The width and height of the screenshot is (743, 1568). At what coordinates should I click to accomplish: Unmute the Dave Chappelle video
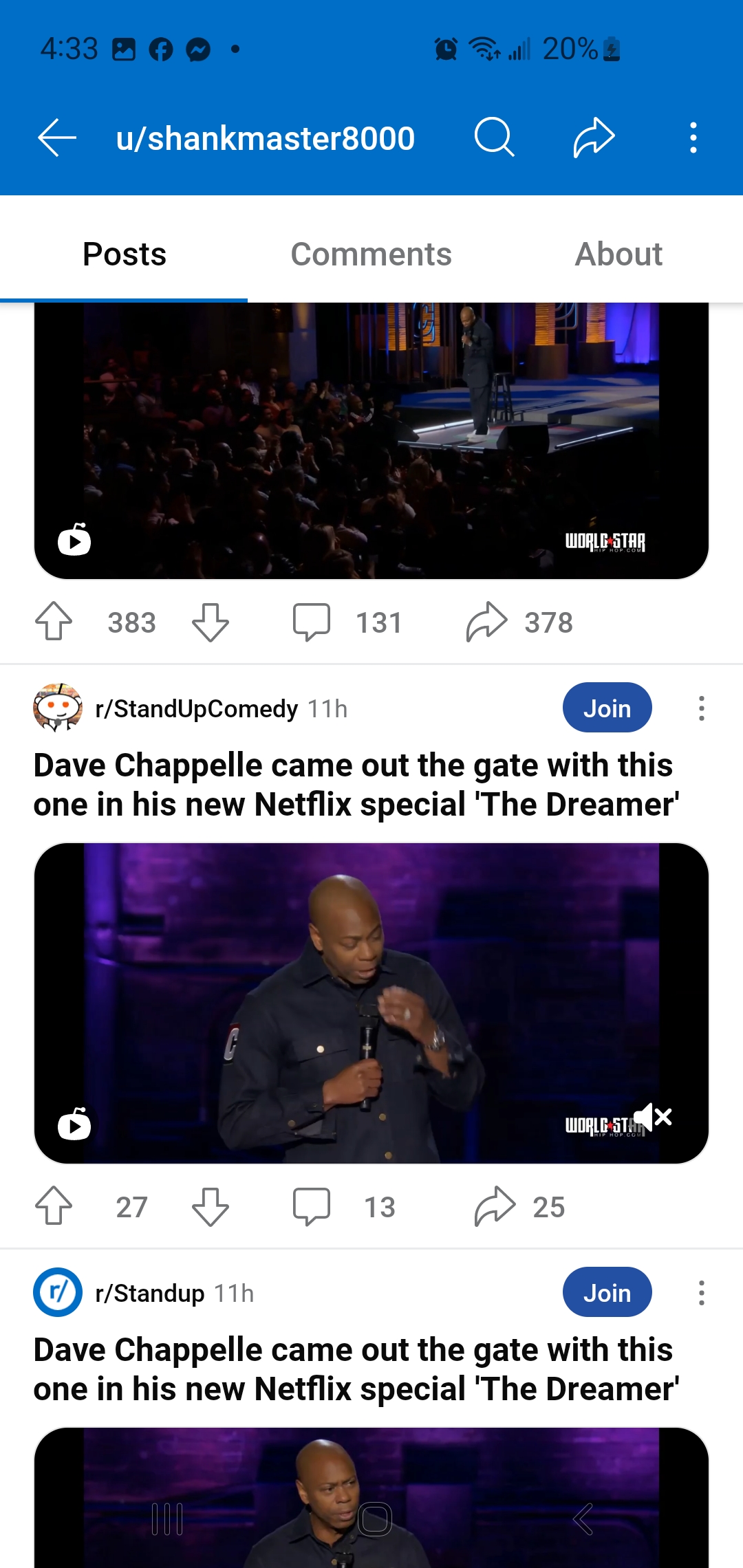[652, 1116]
